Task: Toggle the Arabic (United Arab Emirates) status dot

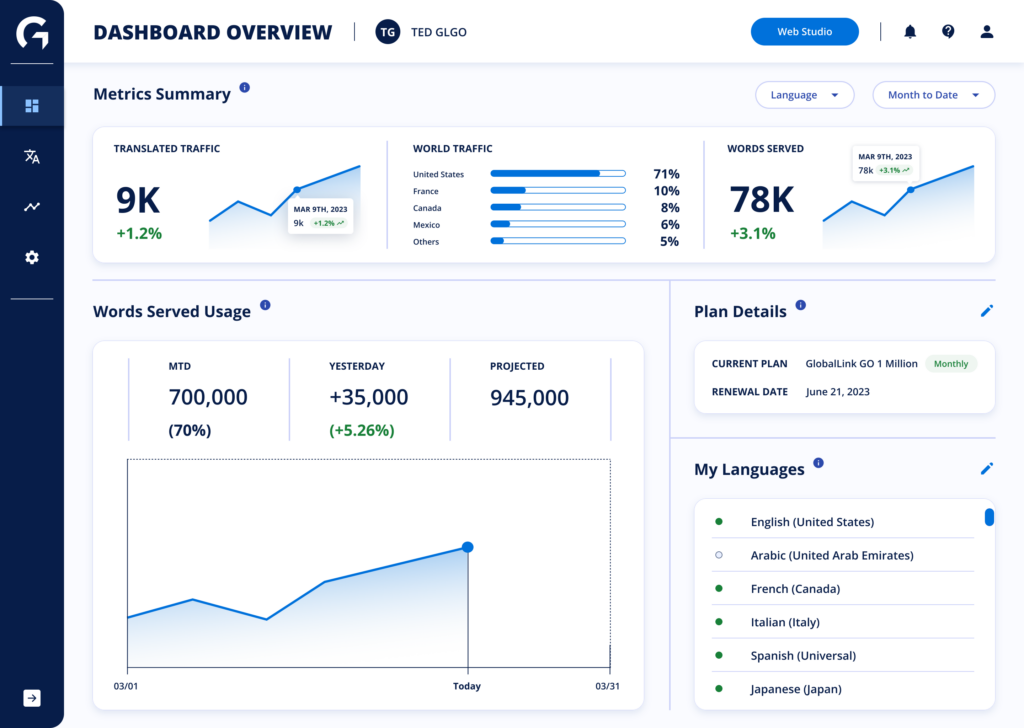Action: point(719,555)
